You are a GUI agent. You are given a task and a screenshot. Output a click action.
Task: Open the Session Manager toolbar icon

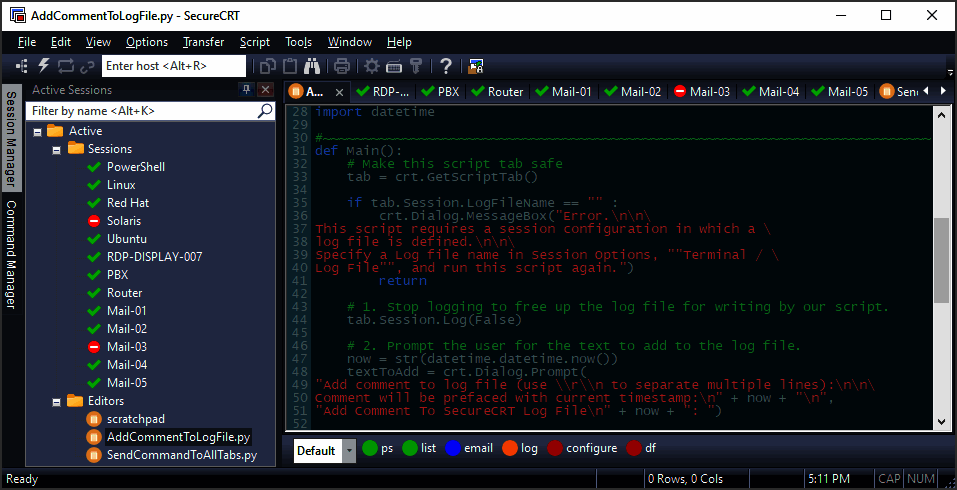22,66
